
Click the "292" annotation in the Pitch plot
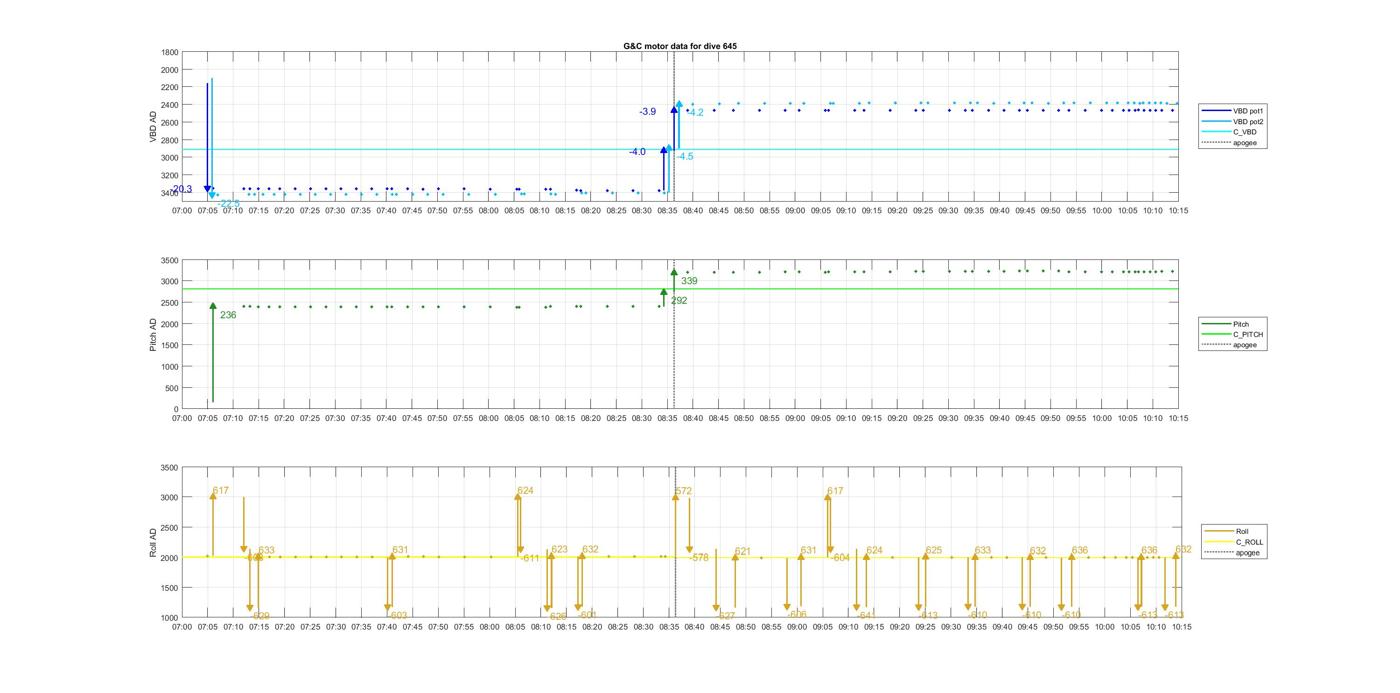(679, 301)
